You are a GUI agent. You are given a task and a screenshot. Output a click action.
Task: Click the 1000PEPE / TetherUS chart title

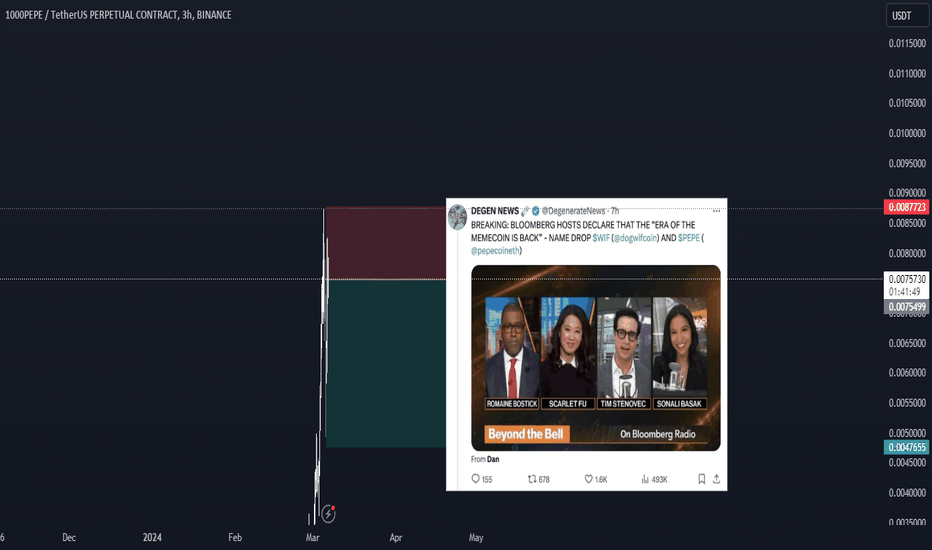[118, 15]
